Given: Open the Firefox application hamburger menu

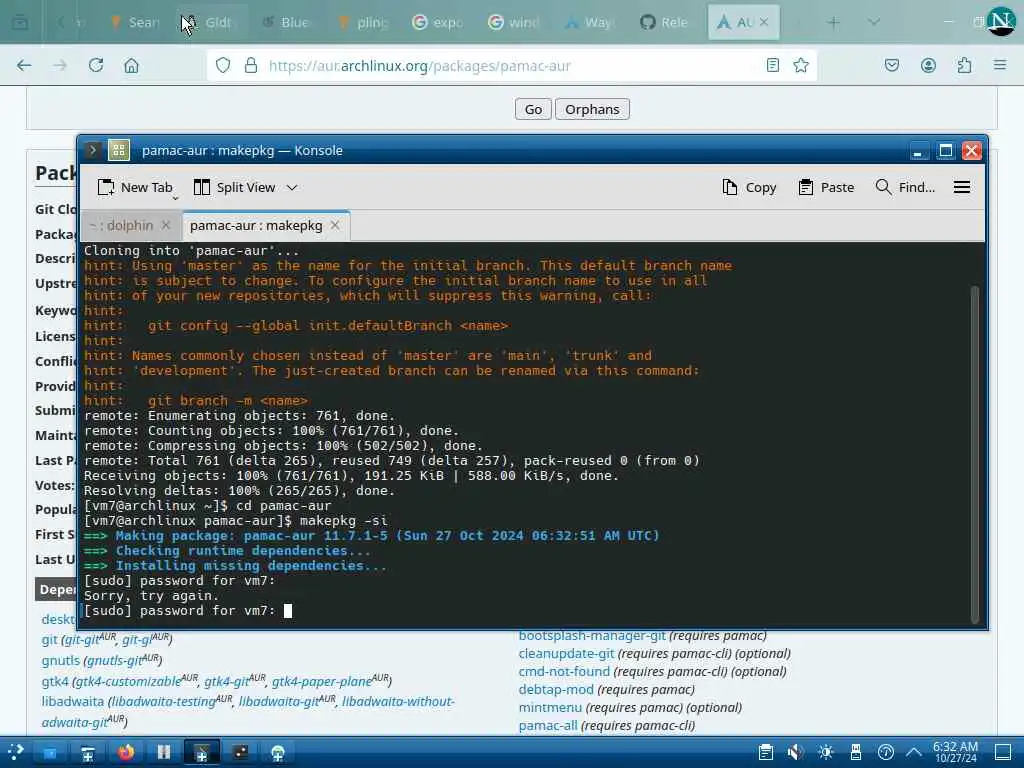Looking at the screenshot, I should coord(1000,65).
